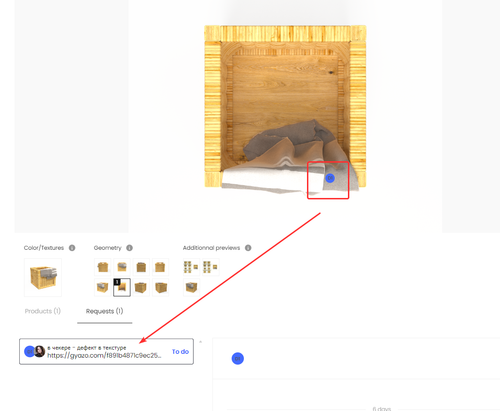Click the To do status label
This screenshot has width=500, height=411.
click(180, 351)
